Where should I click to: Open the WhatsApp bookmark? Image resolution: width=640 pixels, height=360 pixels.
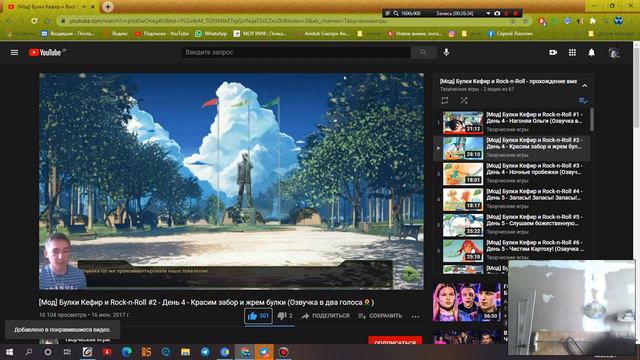click(211, 33)
